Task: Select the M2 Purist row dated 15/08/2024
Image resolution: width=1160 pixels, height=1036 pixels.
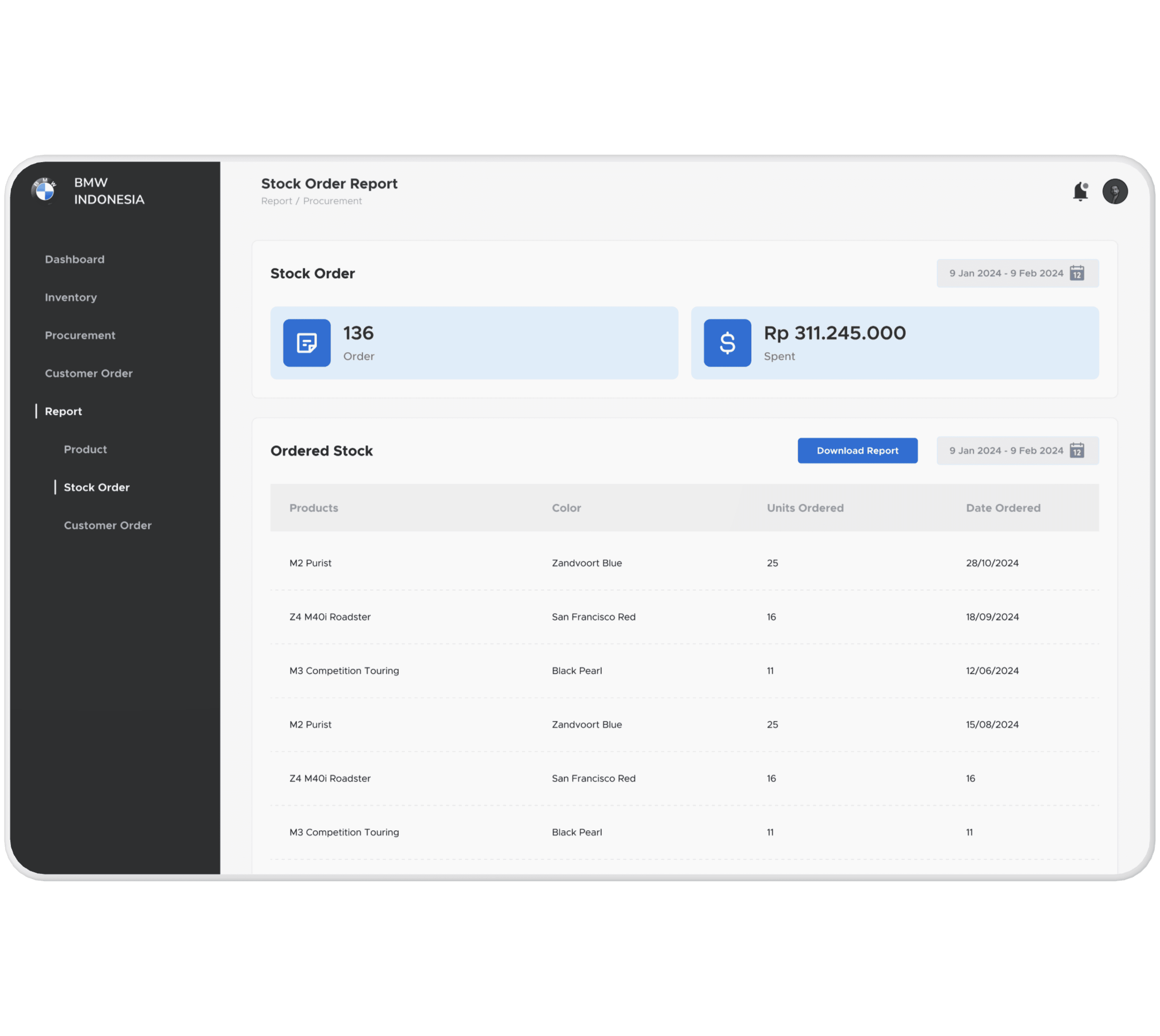Action: coord(685,725)
